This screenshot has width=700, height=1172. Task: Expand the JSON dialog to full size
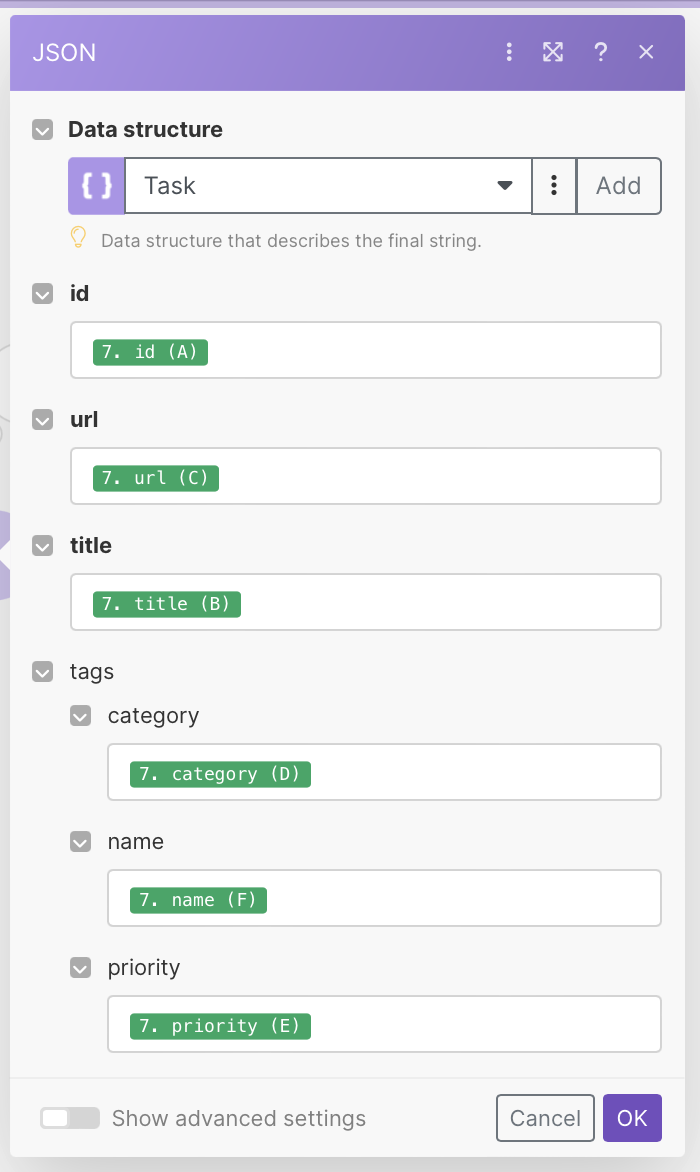click(x=553, y=52)
